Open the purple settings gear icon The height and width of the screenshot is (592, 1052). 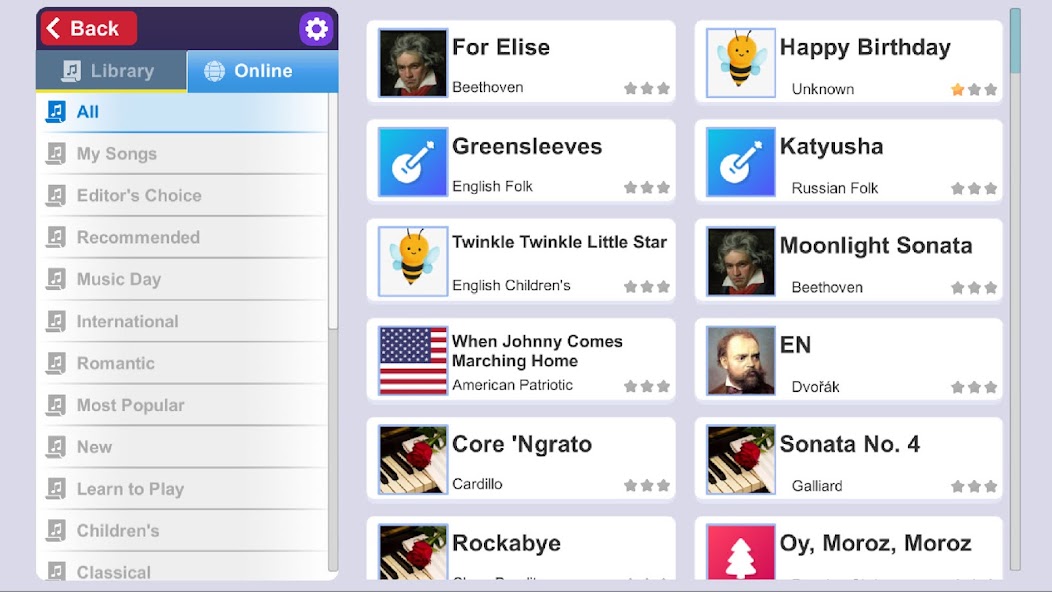[316, 29]
